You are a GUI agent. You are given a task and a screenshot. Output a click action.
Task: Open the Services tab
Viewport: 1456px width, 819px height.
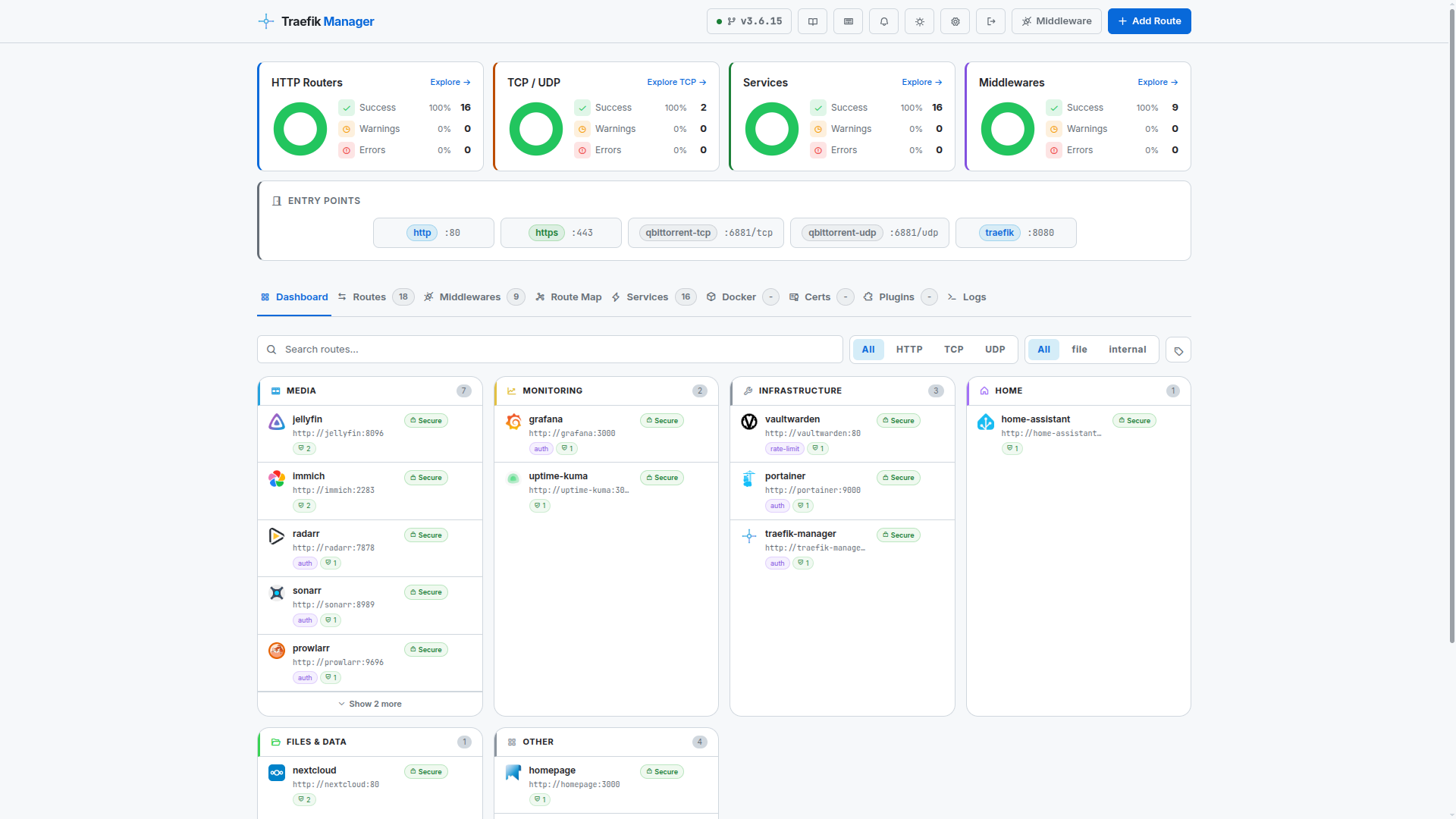click(x=654, y=297)
